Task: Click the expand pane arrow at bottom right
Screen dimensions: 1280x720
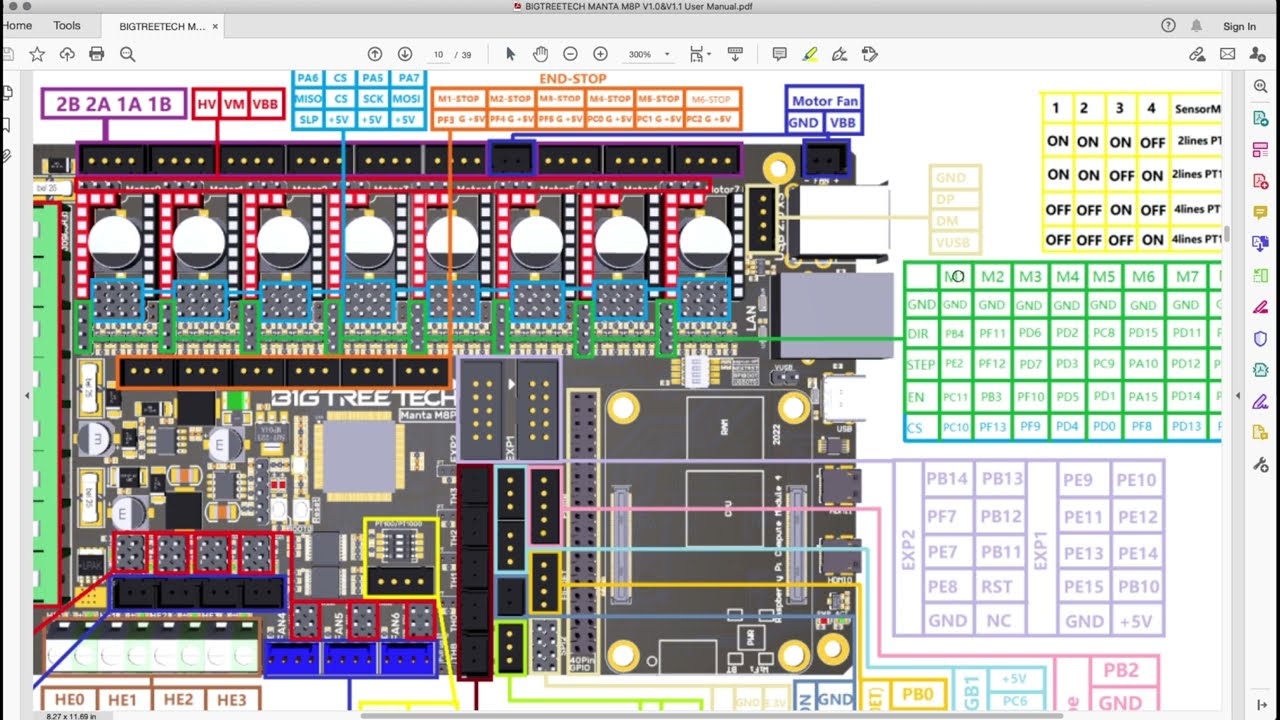Action: pyautogui.click(x=1261, y=705)
